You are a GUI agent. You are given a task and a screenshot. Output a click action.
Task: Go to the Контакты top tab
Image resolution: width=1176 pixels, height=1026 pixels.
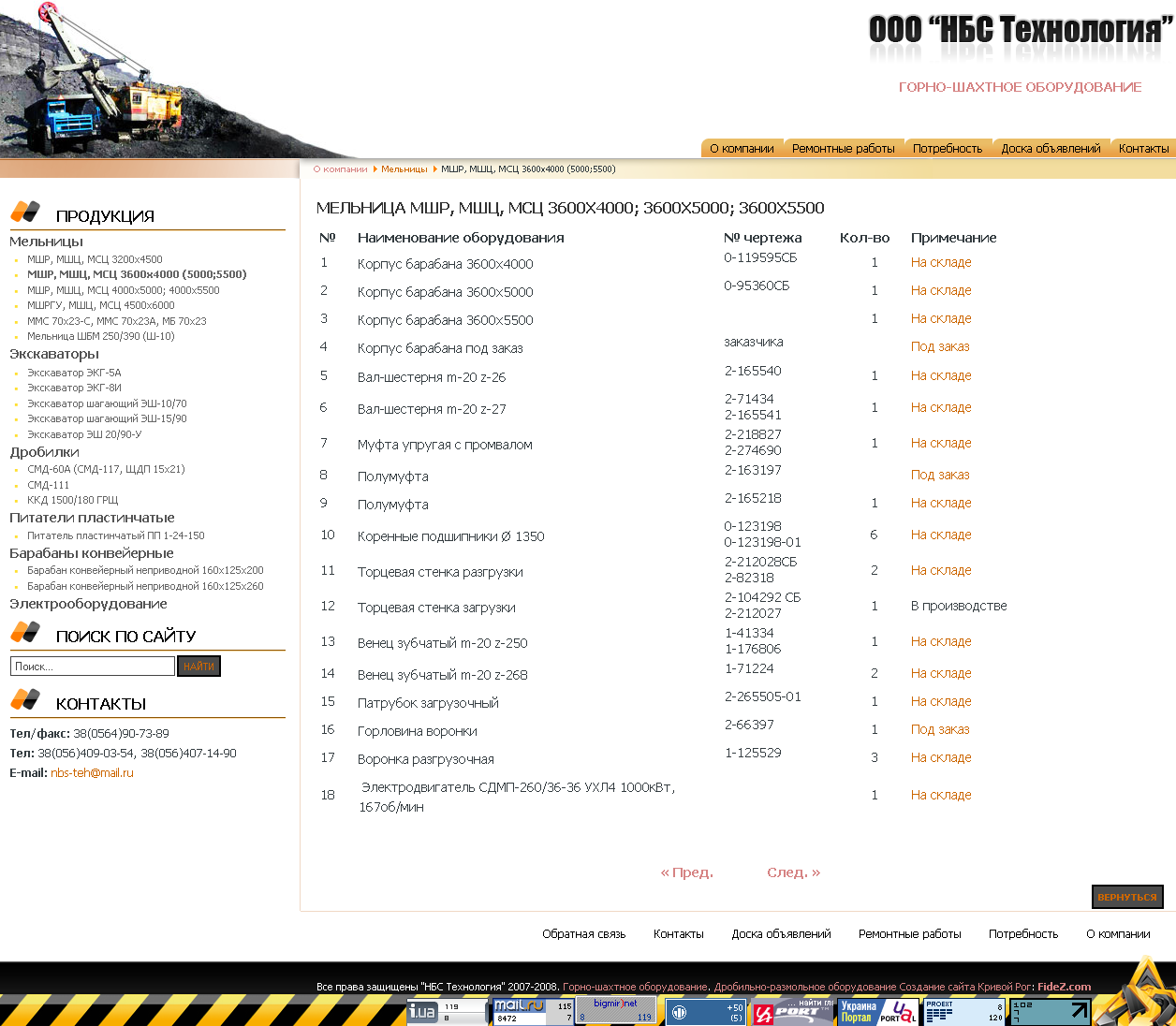1143,149
